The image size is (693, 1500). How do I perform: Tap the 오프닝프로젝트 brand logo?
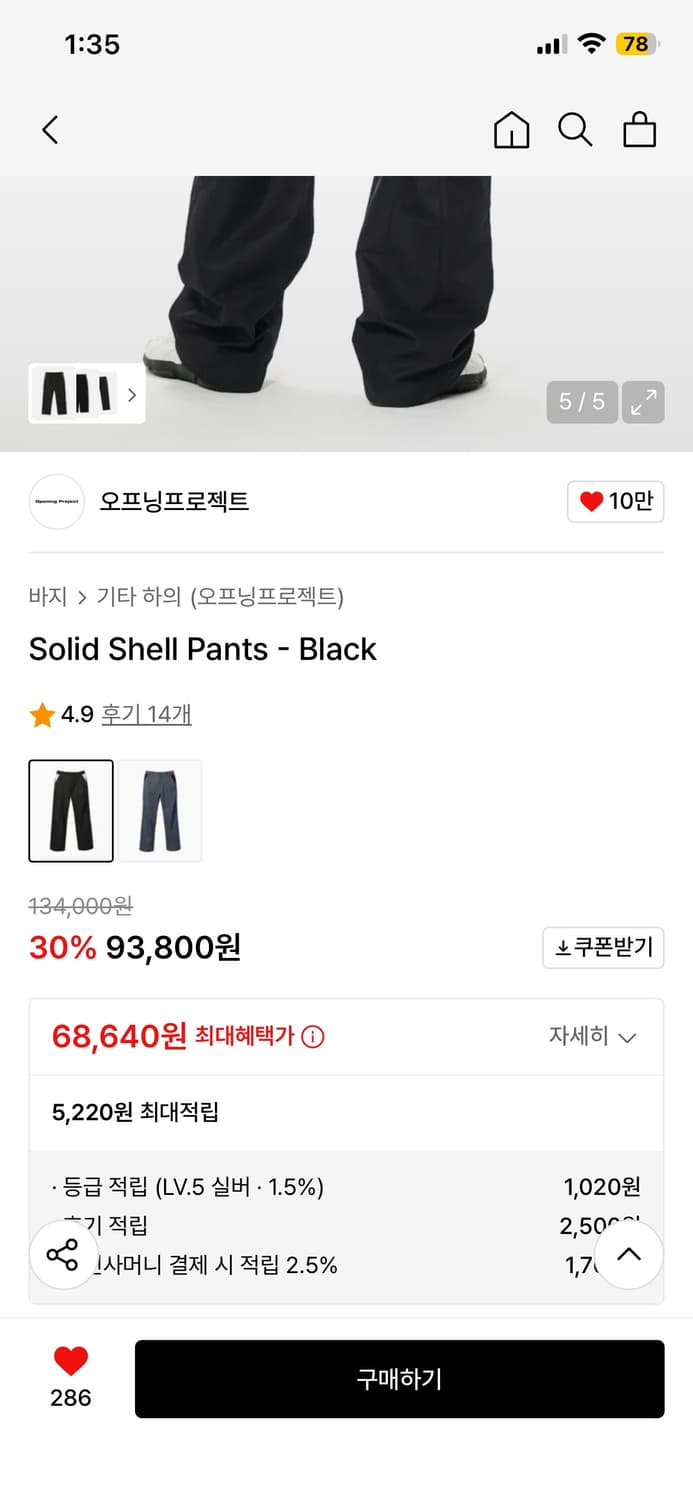(x=56, y=501)
